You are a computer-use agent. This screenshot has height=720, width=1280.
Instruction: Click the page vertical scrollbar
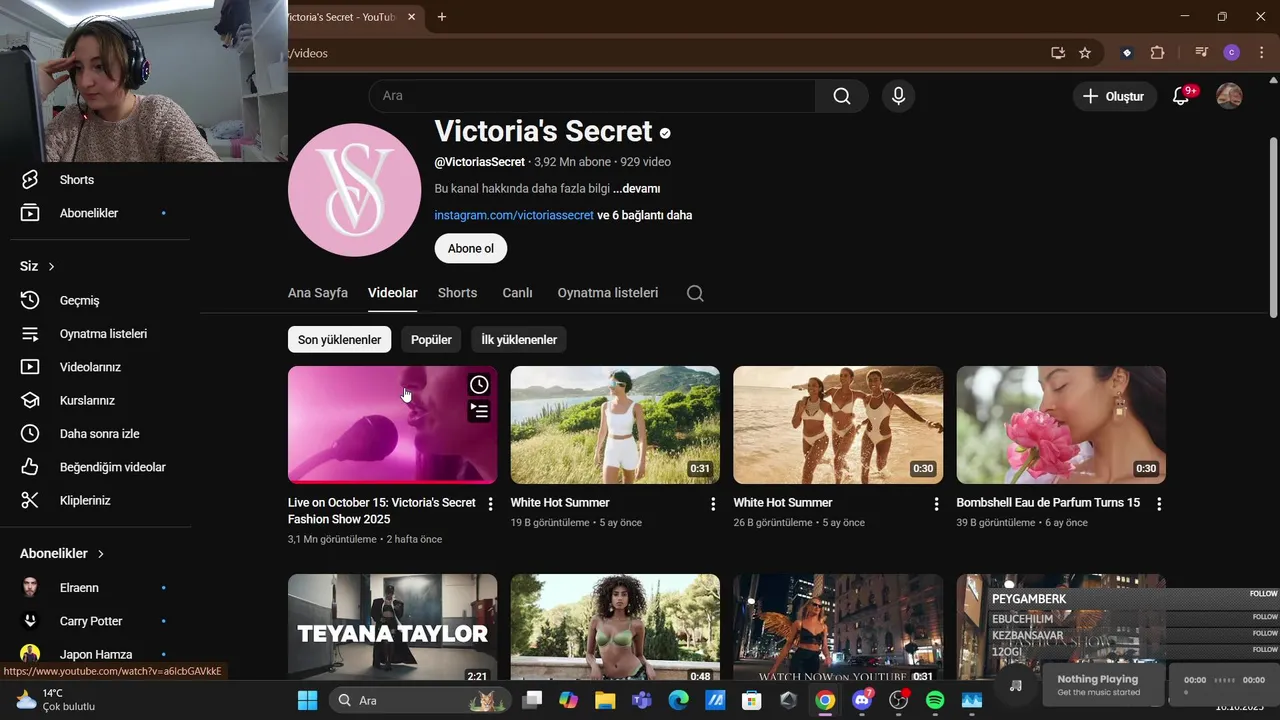(1273, 228)
